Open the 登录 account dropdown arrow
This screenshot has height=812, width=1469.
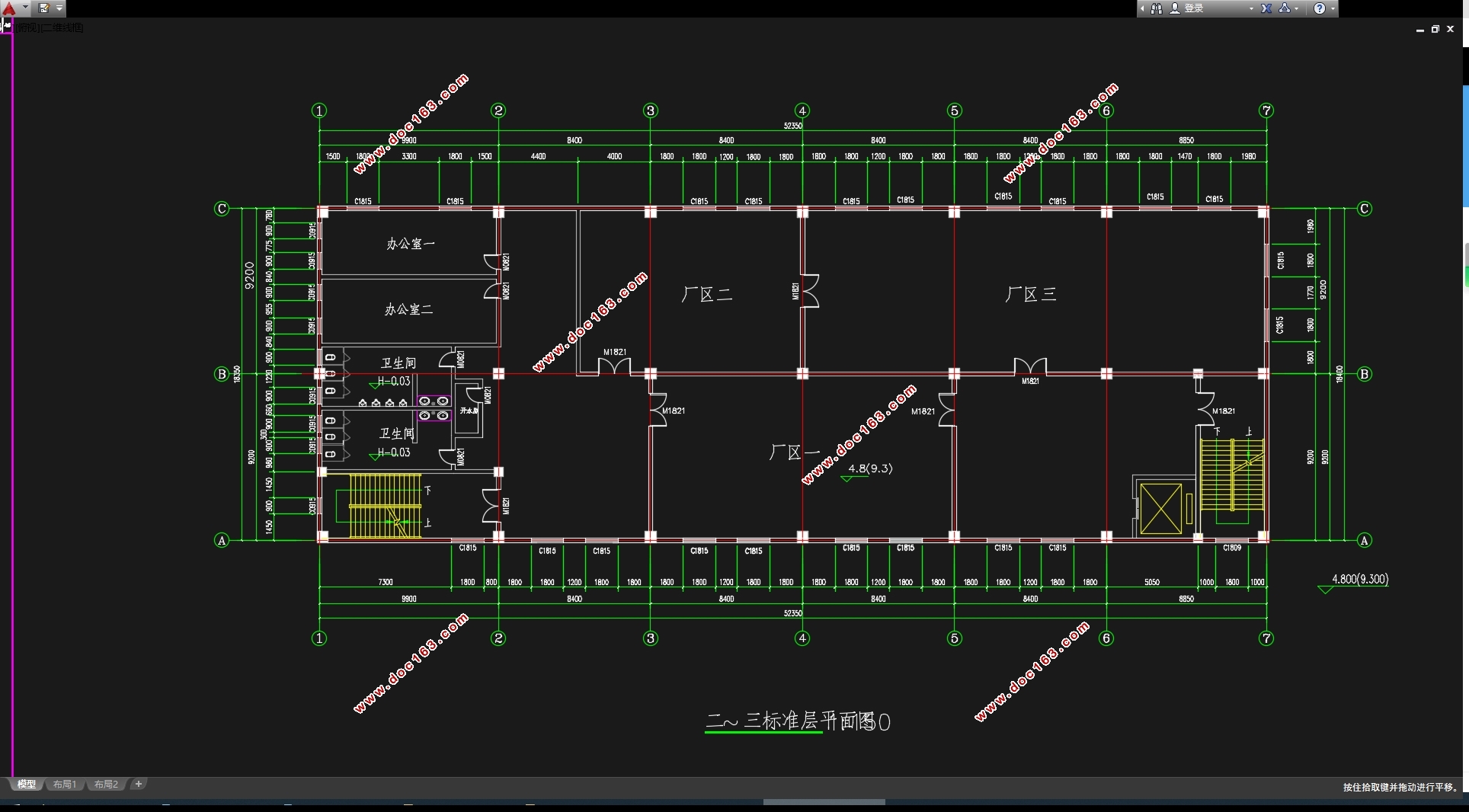[x=1251, y=8]
